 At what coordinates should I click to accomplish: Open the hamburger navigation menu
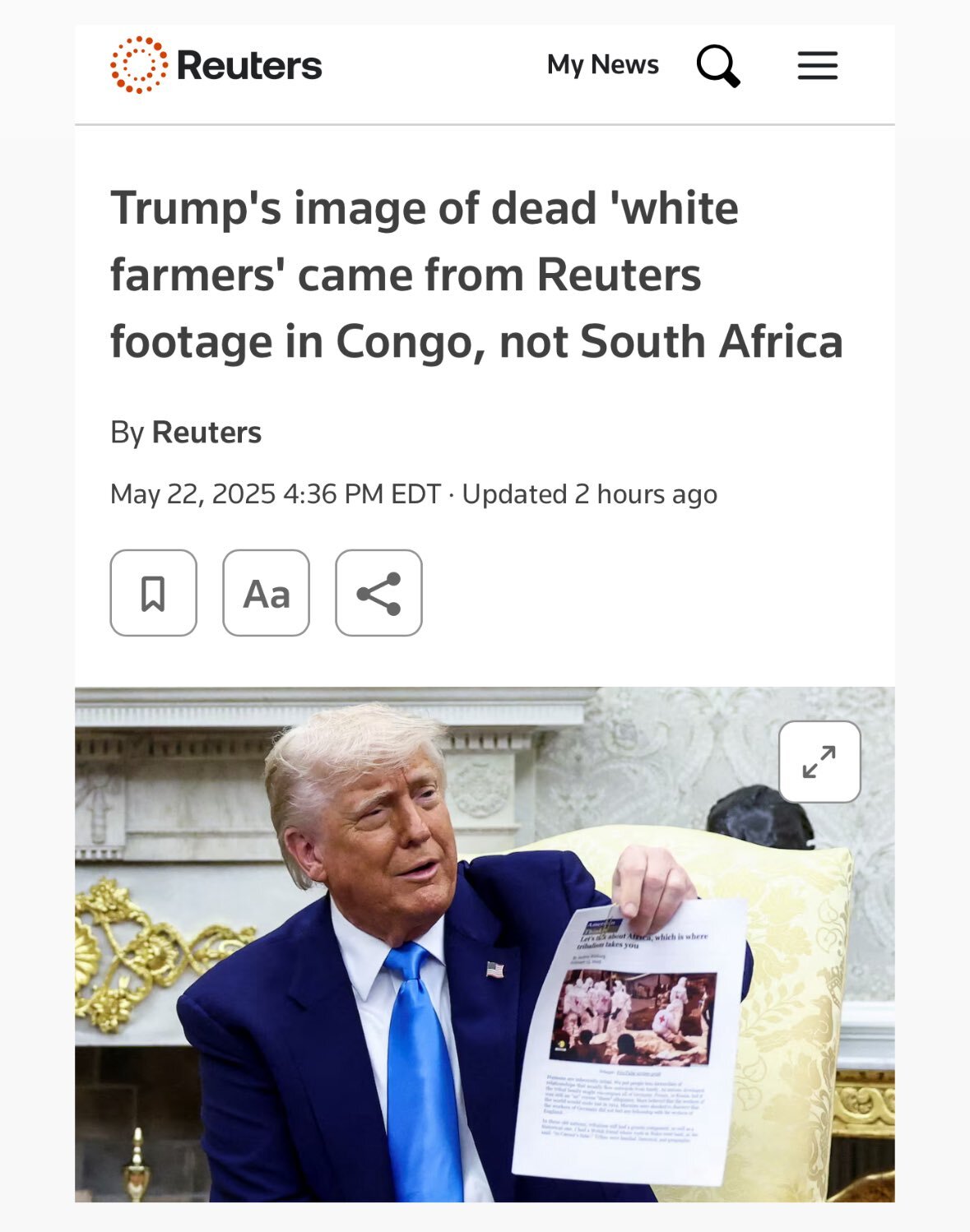coord(817,65)
